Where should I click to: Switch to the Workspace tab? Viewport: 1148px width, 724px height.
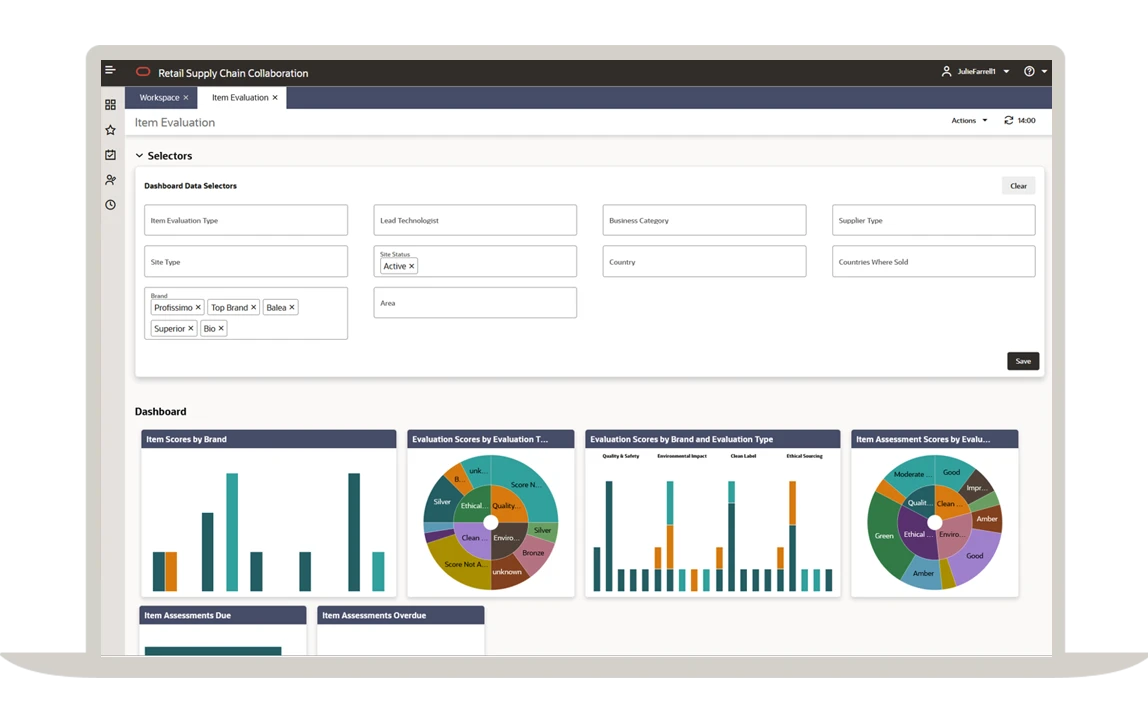pos(158,97)
